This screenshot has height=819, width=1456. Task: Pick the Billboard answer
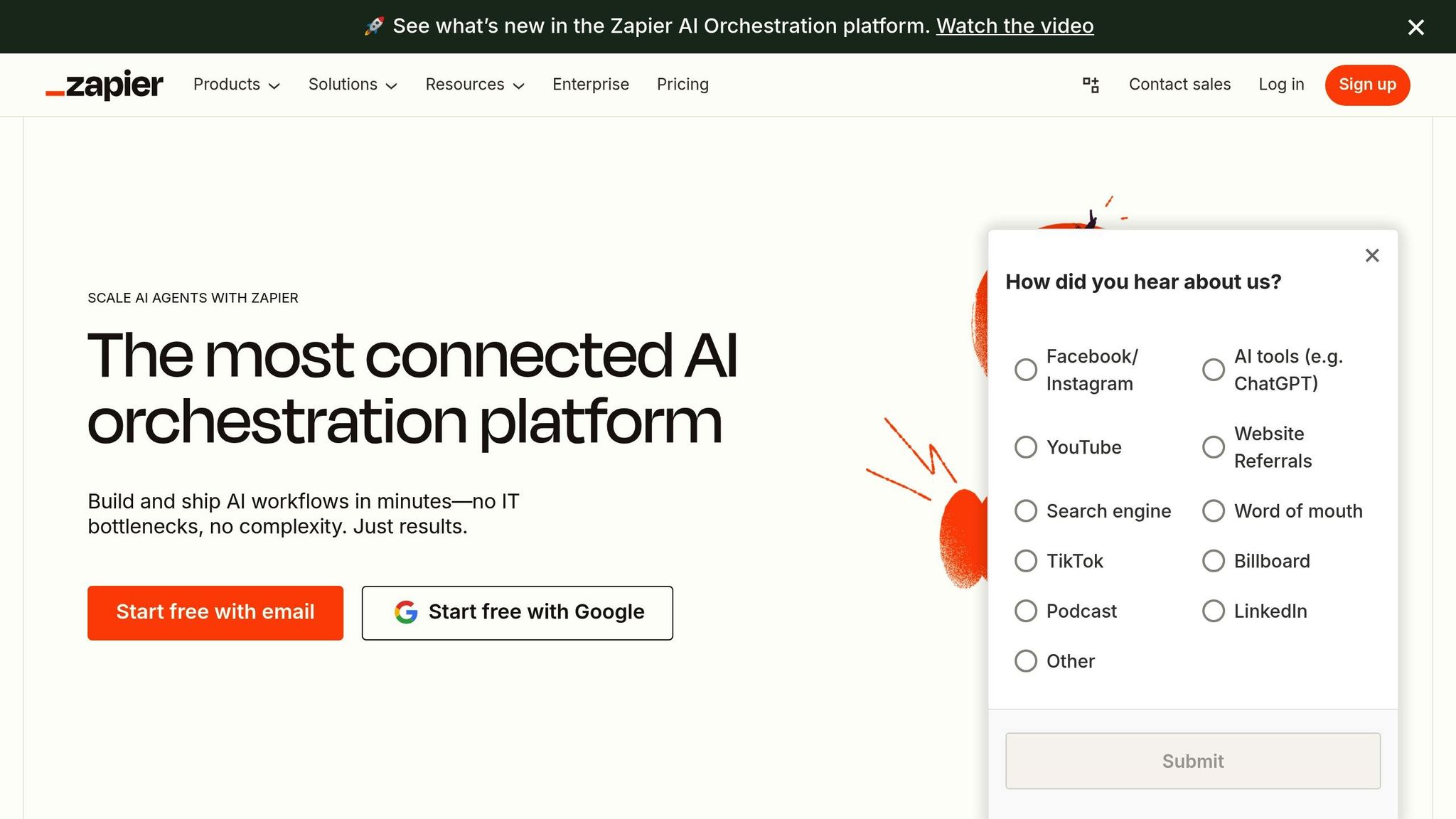1213,561
